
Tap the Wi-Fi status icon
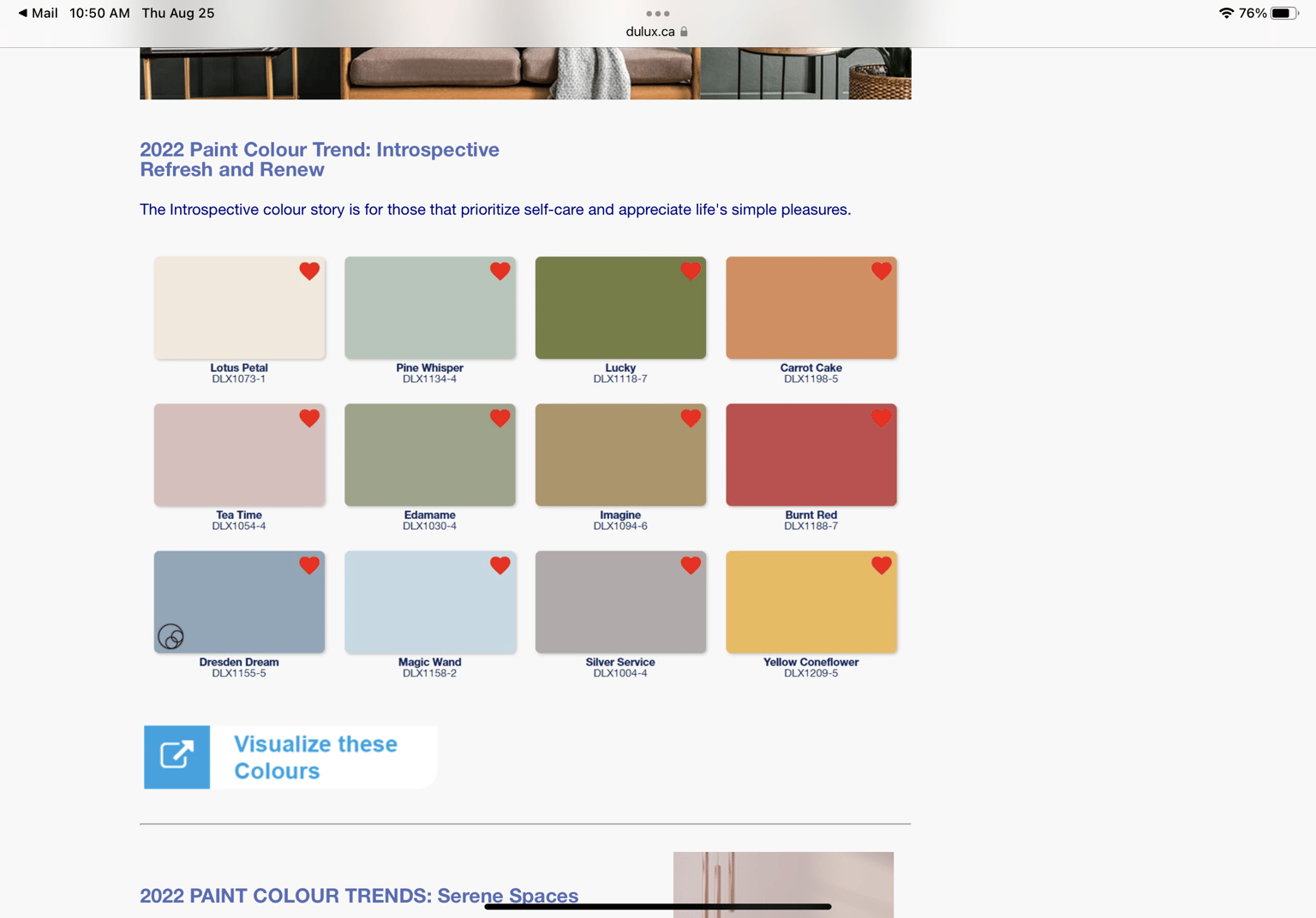pyautogui.click(x=1227, y=13)
